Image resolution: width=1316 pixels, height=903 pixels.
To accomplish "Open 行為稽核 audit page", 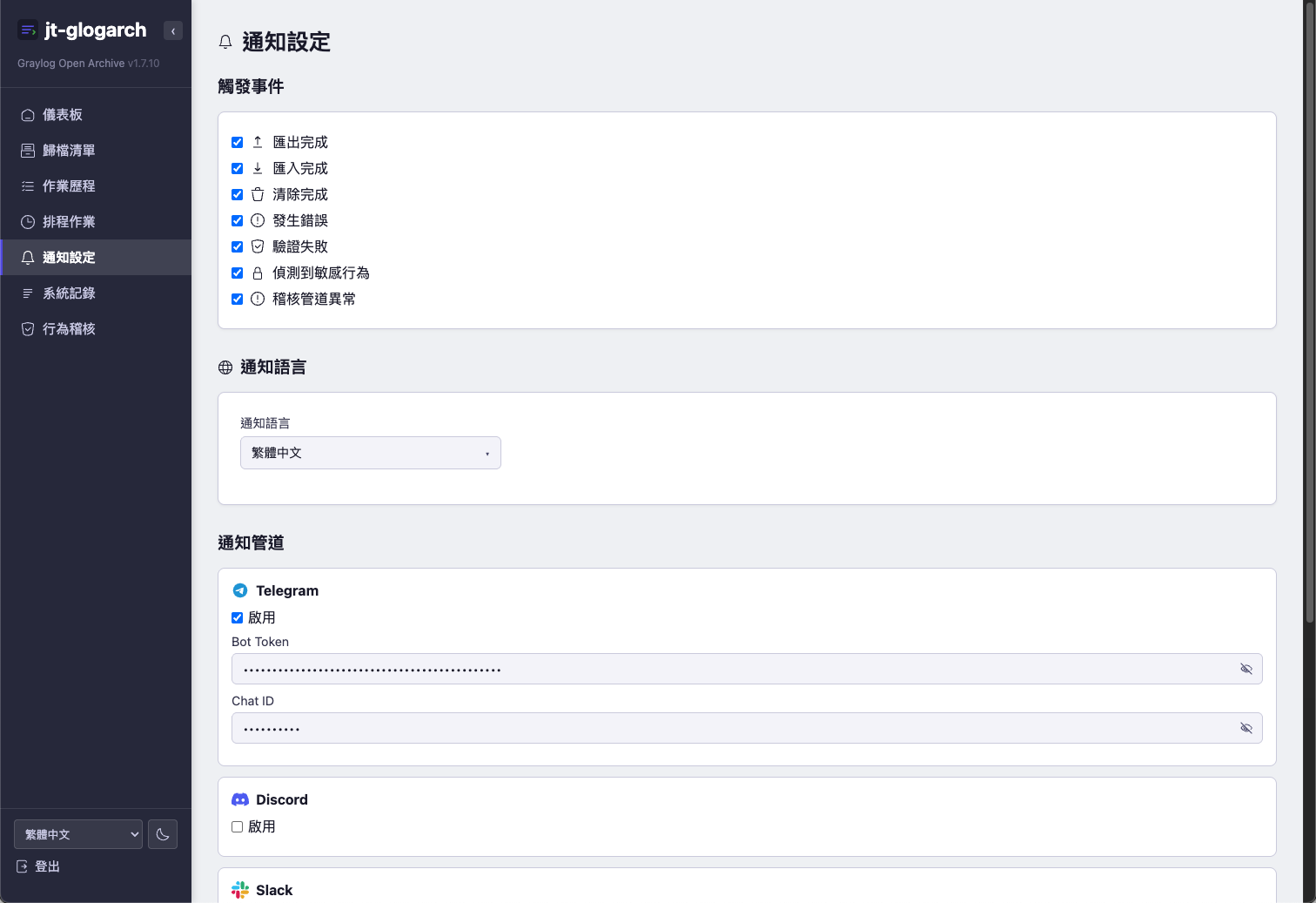I will [x=96, y=329].
